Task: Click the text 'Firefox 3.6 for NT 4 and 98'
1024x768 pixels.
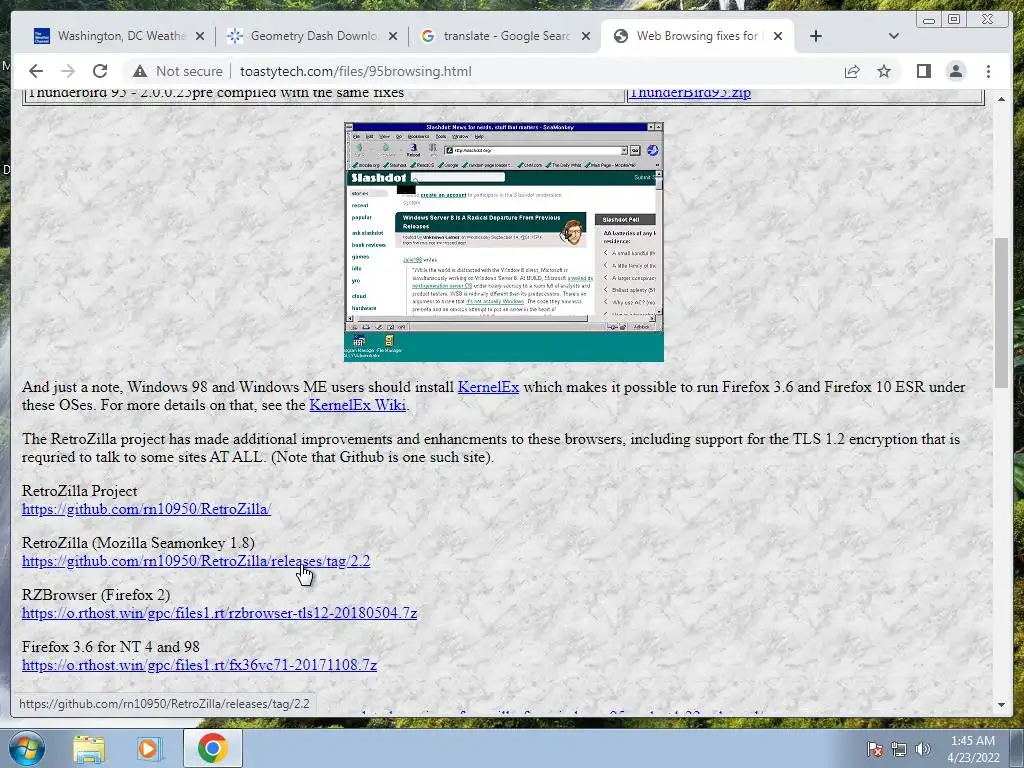Action: (110, 647)
